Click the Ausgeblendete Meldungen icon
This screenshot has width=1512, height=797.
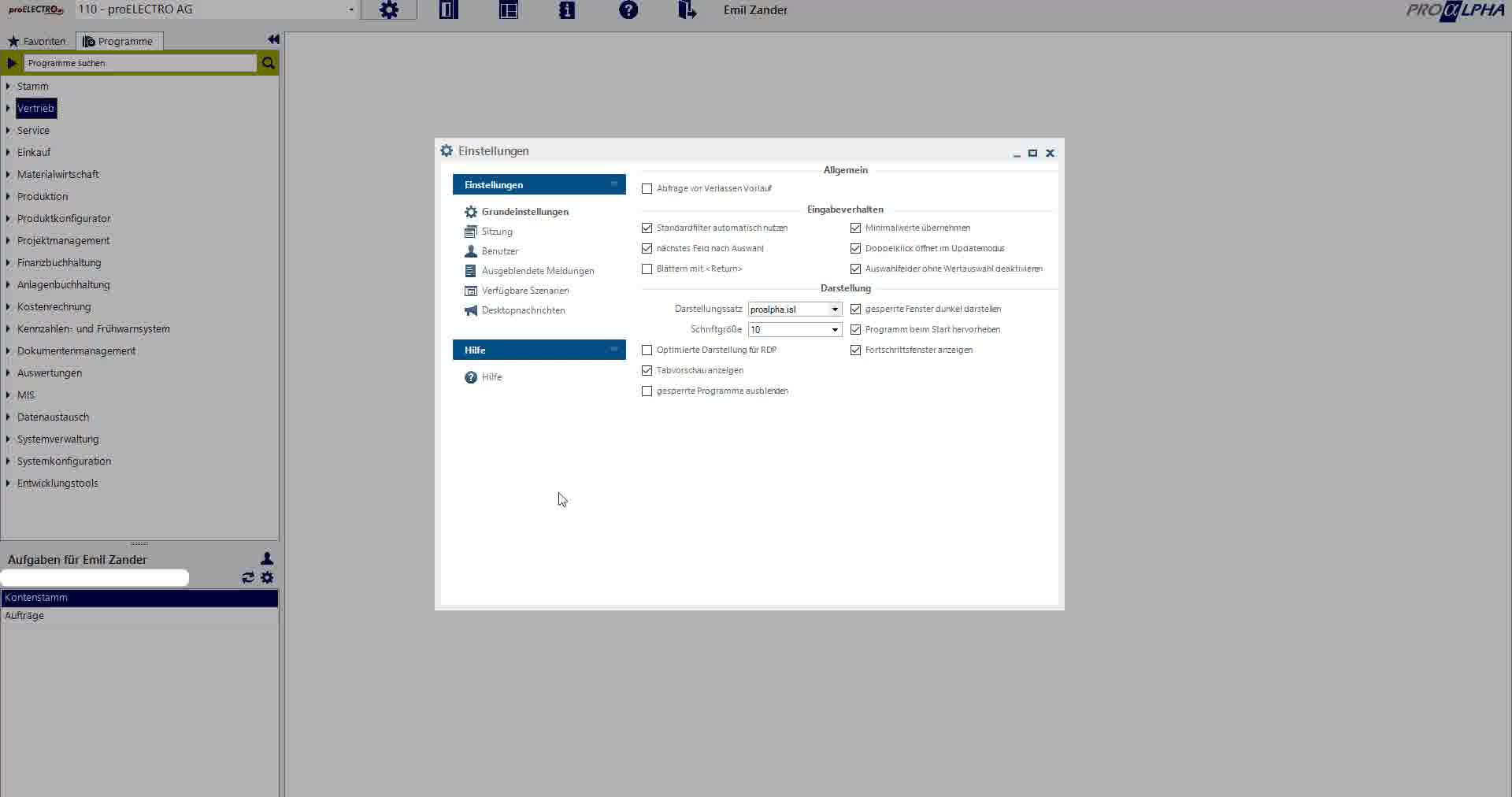(471, 271)
